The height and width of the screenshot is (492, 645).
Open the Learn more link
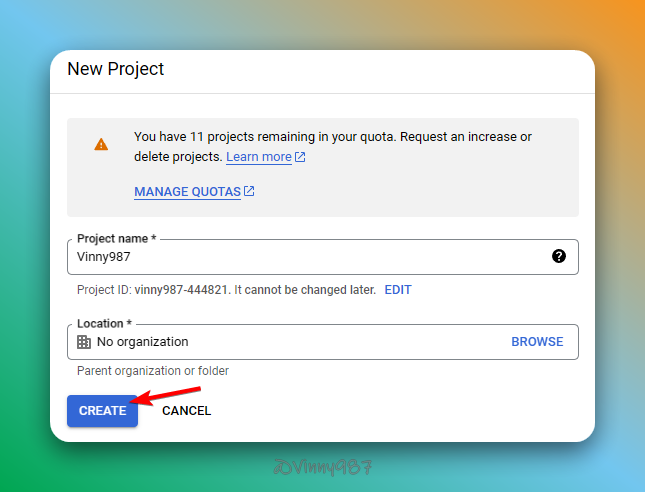tap(258, 157)
